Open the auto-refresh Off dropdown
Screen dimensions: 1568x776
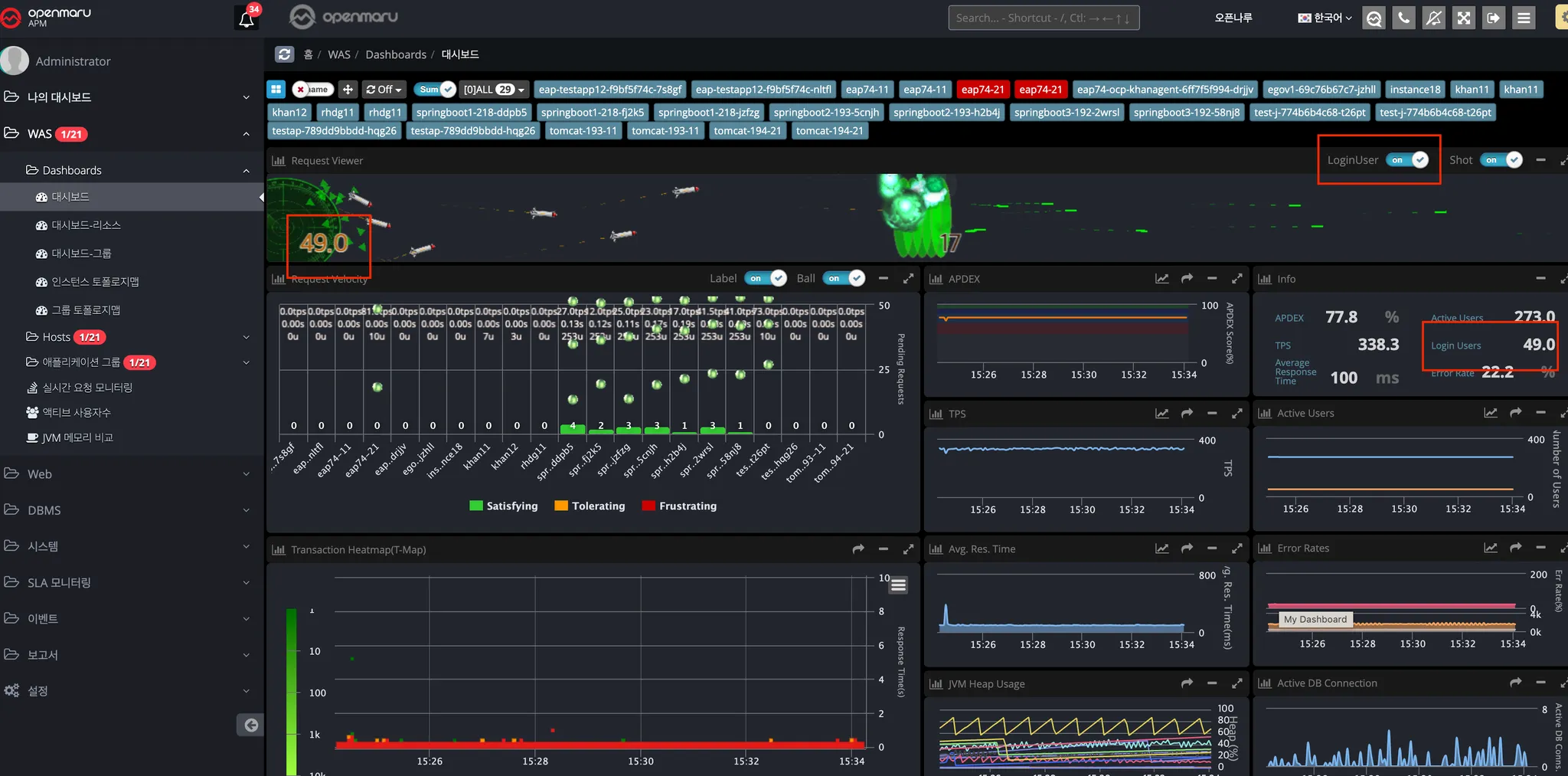point(384,90)
